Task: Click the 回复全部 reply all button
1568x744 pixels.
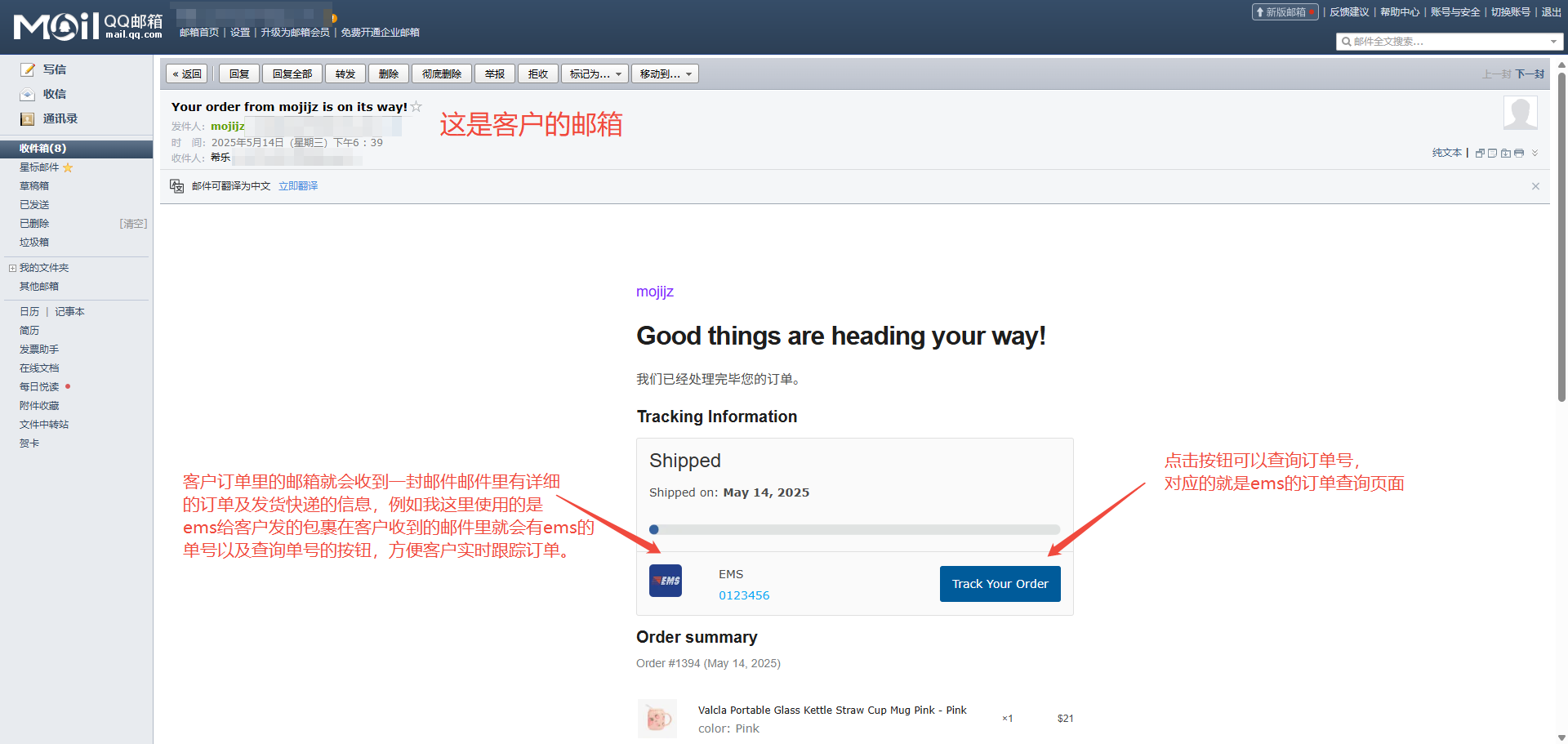Action: [x=292, y=74]
